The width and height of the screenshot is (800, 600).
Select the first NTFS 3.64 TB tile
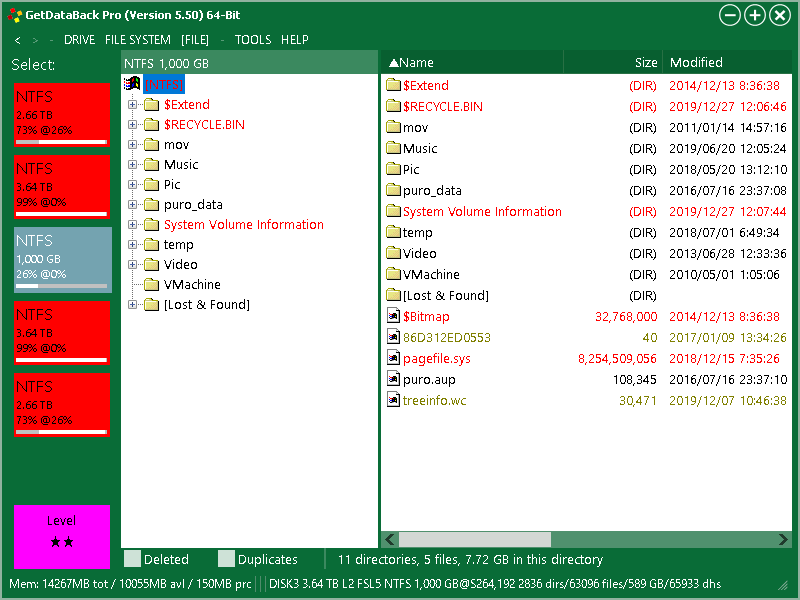[62, 186]
